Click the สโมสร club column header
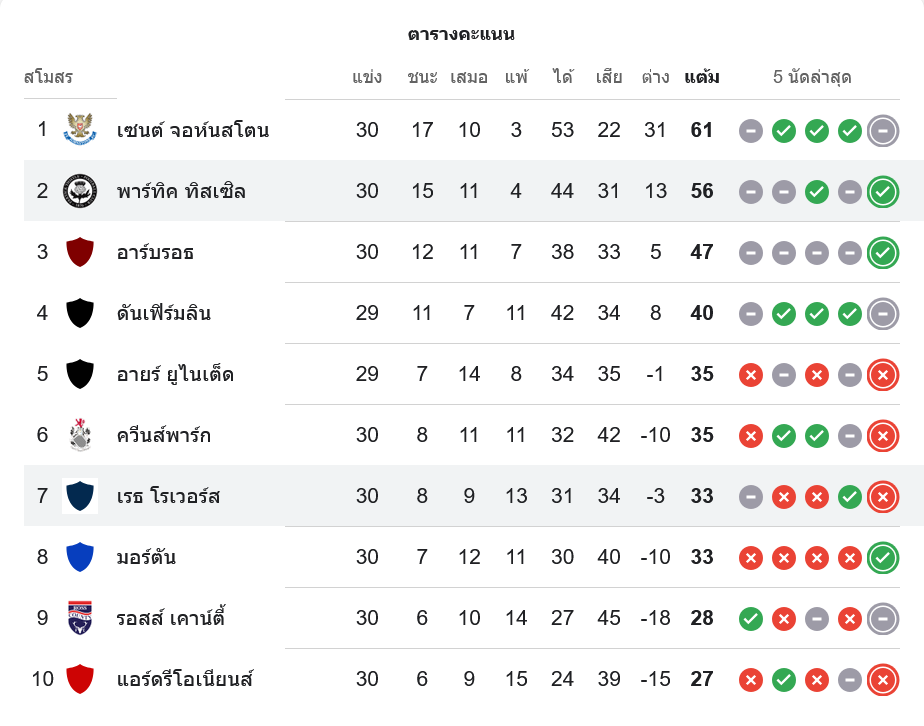Image resolution: width=924 pixels, height=726 pixels. 48,77
